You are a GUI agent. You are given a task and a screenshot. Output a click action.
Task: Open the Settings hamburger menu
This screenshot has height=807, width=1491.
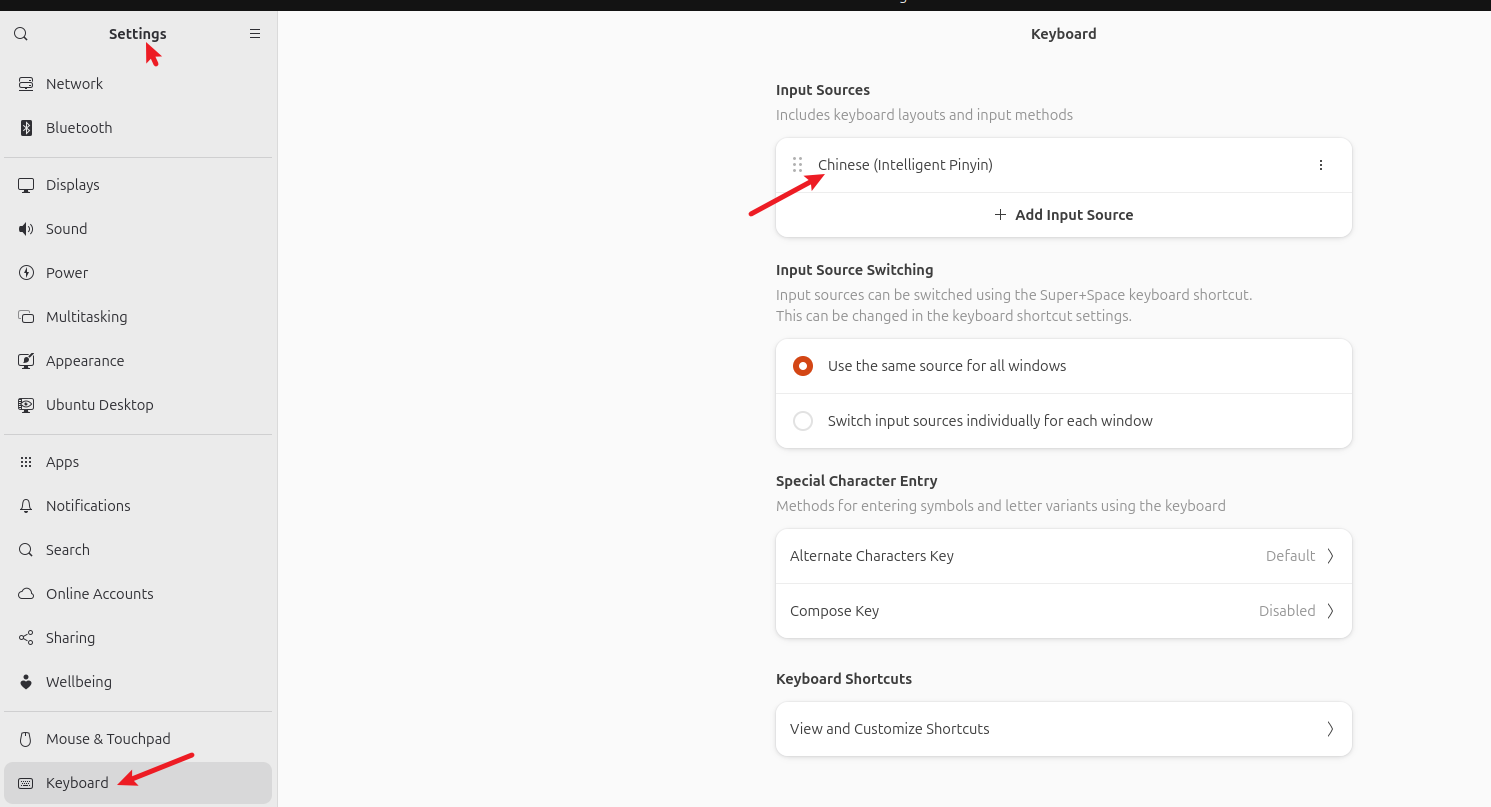255,34
